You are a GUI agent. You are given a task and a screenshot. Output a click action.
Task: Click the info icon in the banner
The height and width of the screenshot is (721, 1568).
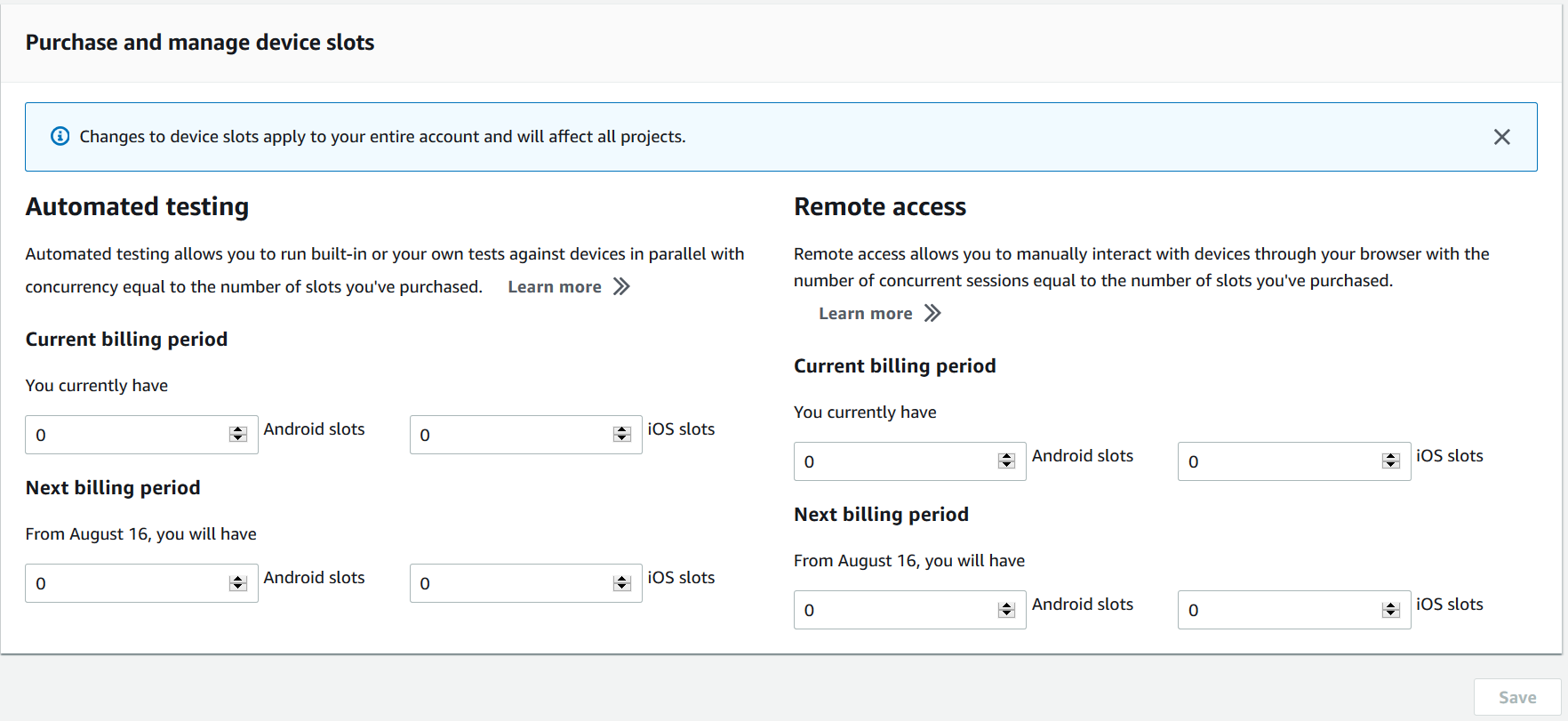[60, 136]
